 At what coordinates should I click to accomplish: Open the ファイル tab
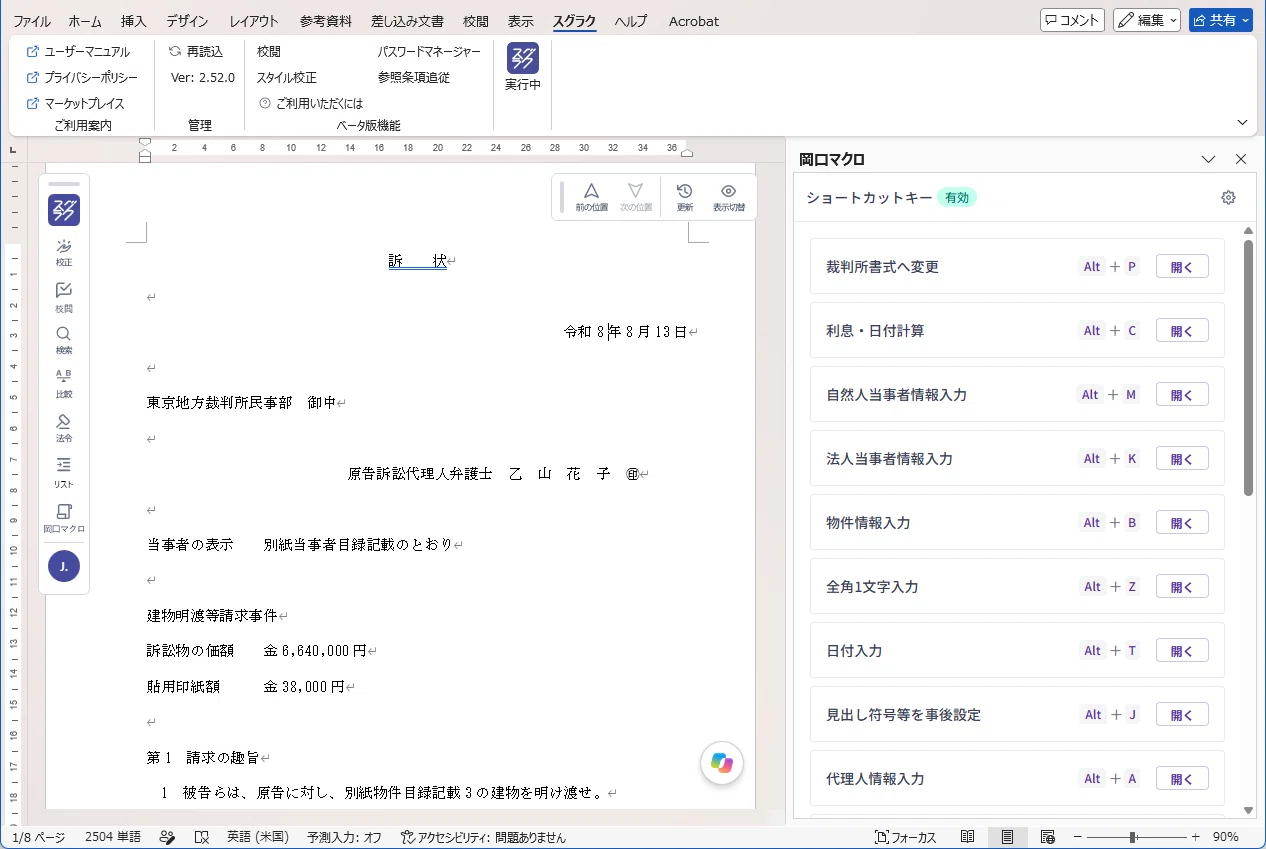pyautogui.click(x=32, y=21)
